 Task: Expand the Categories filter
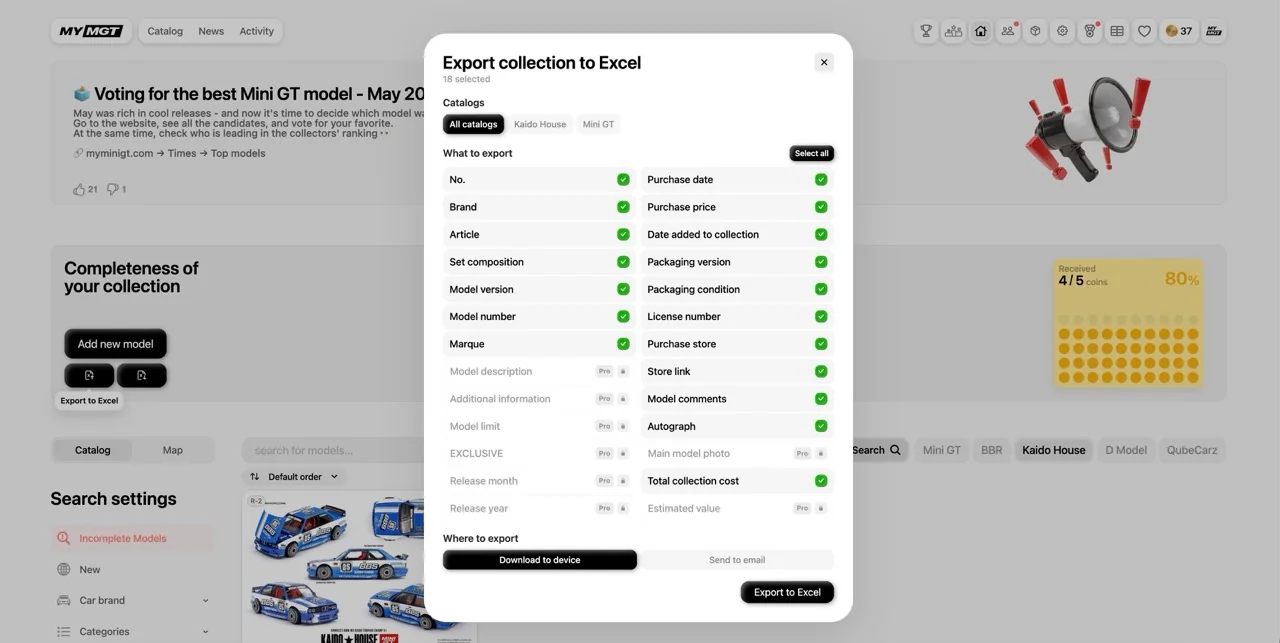(x=205, y=632)
